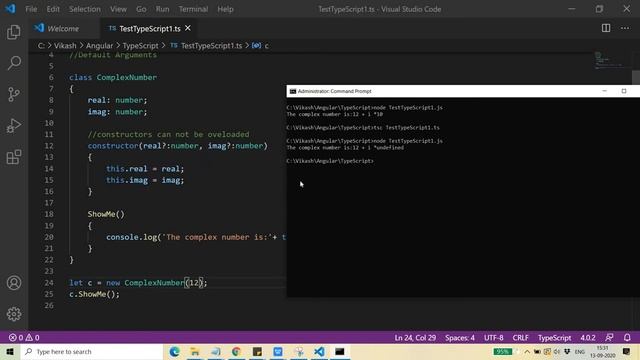This screenshot has height=360, width=640.
Task: Switch to the Welcome tab
Action: click(x=64, y=29)
